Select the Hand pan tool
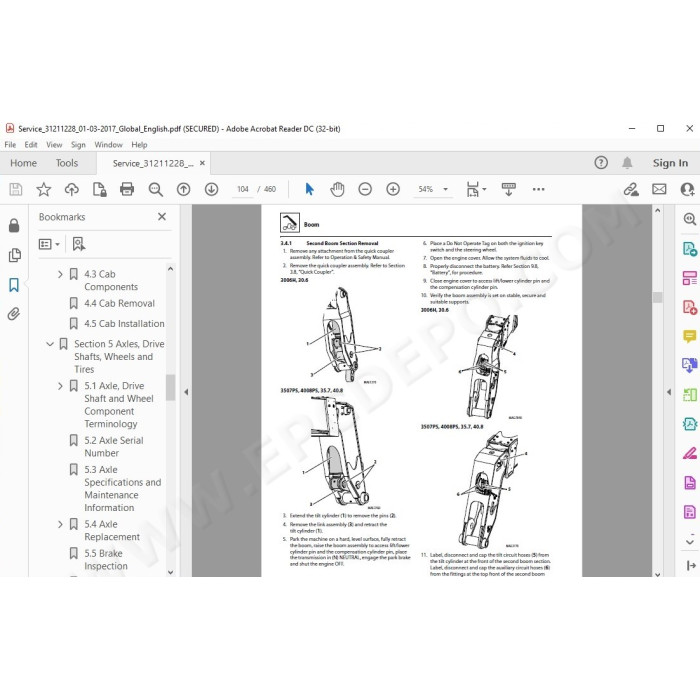Viewport: 700px width, 700px height. 337,189
